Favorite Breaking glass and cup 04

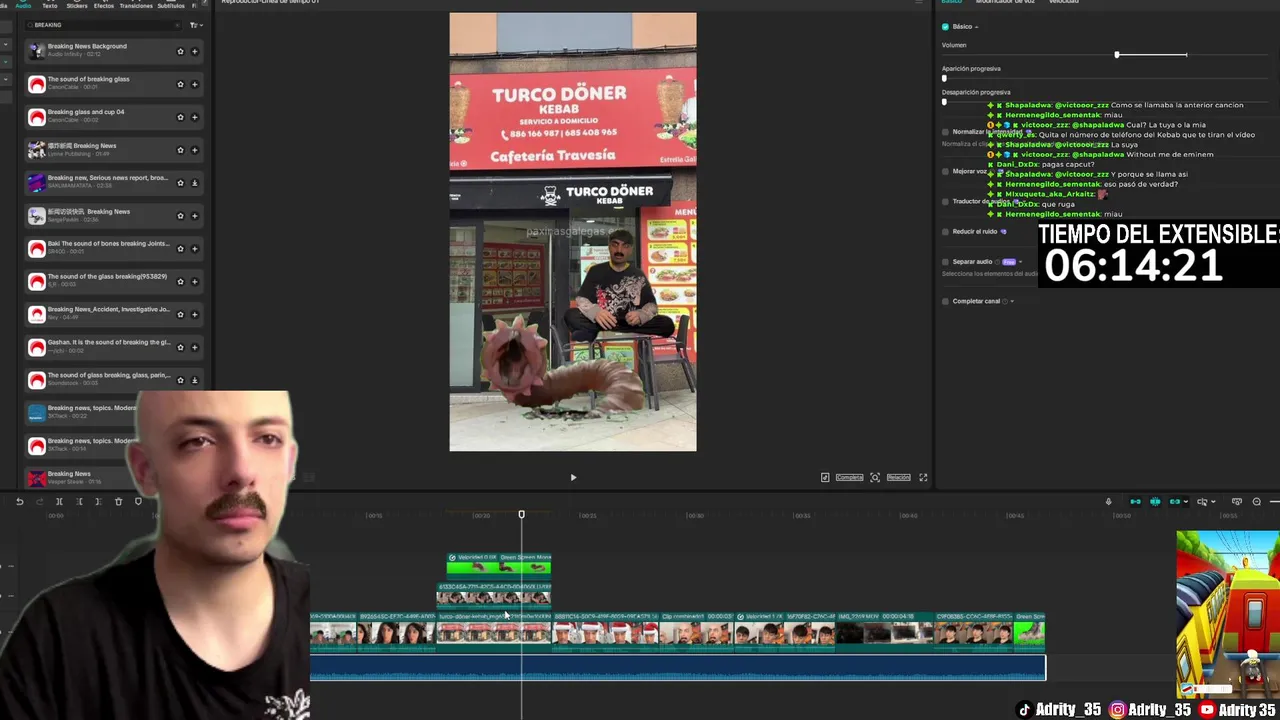pyautogui.click(x=180, y=117)
